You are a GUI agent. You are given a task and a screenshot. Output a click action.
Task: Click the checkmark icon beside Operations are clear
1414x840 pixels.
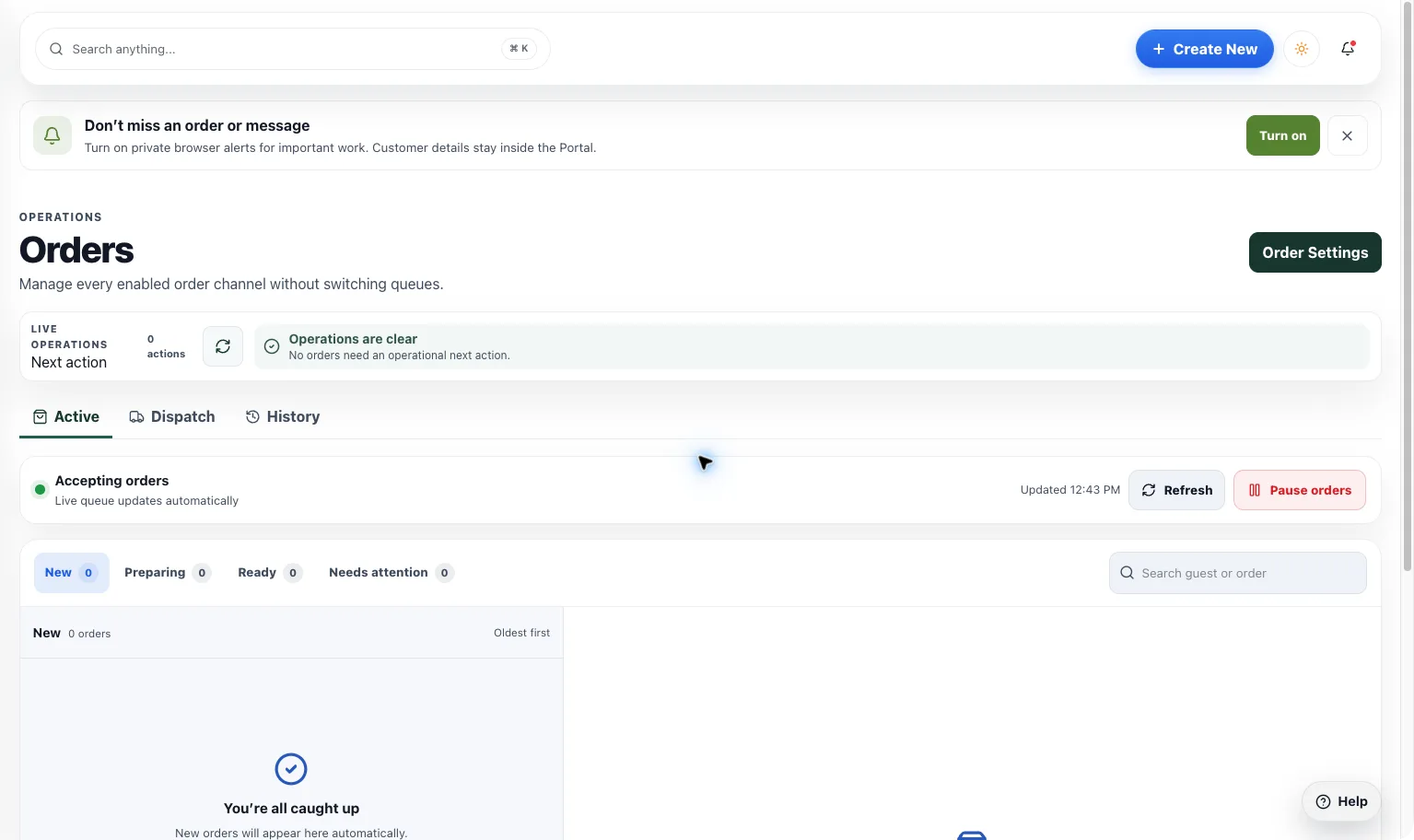click(272, 346)
